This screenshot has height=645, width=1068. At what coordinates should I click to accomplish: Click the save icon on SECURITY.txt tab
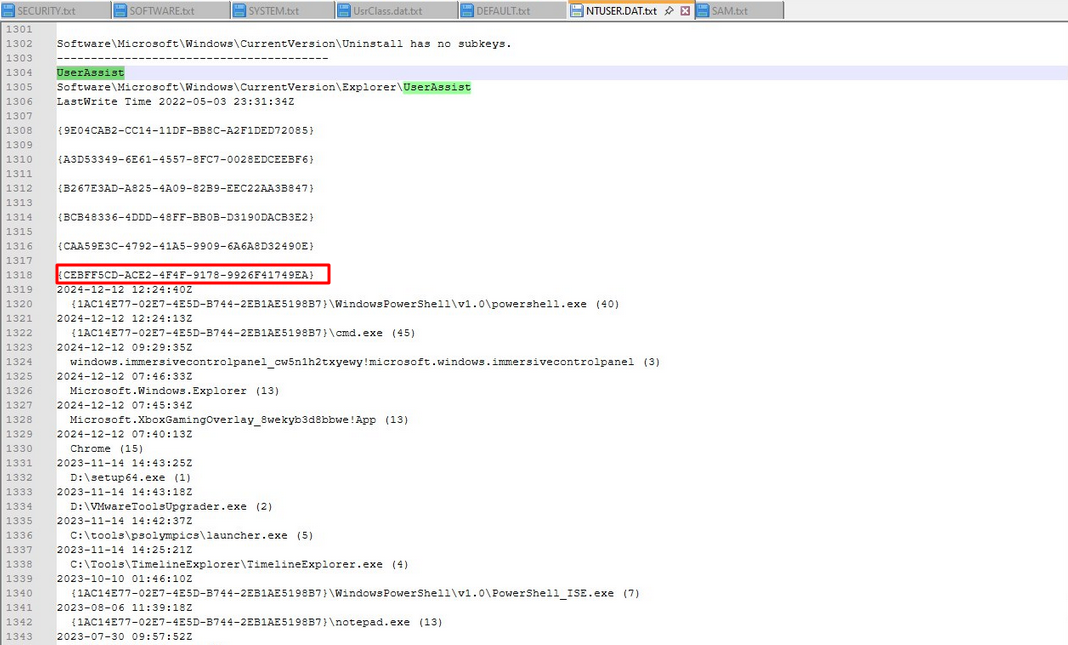[x=8, y=11]
